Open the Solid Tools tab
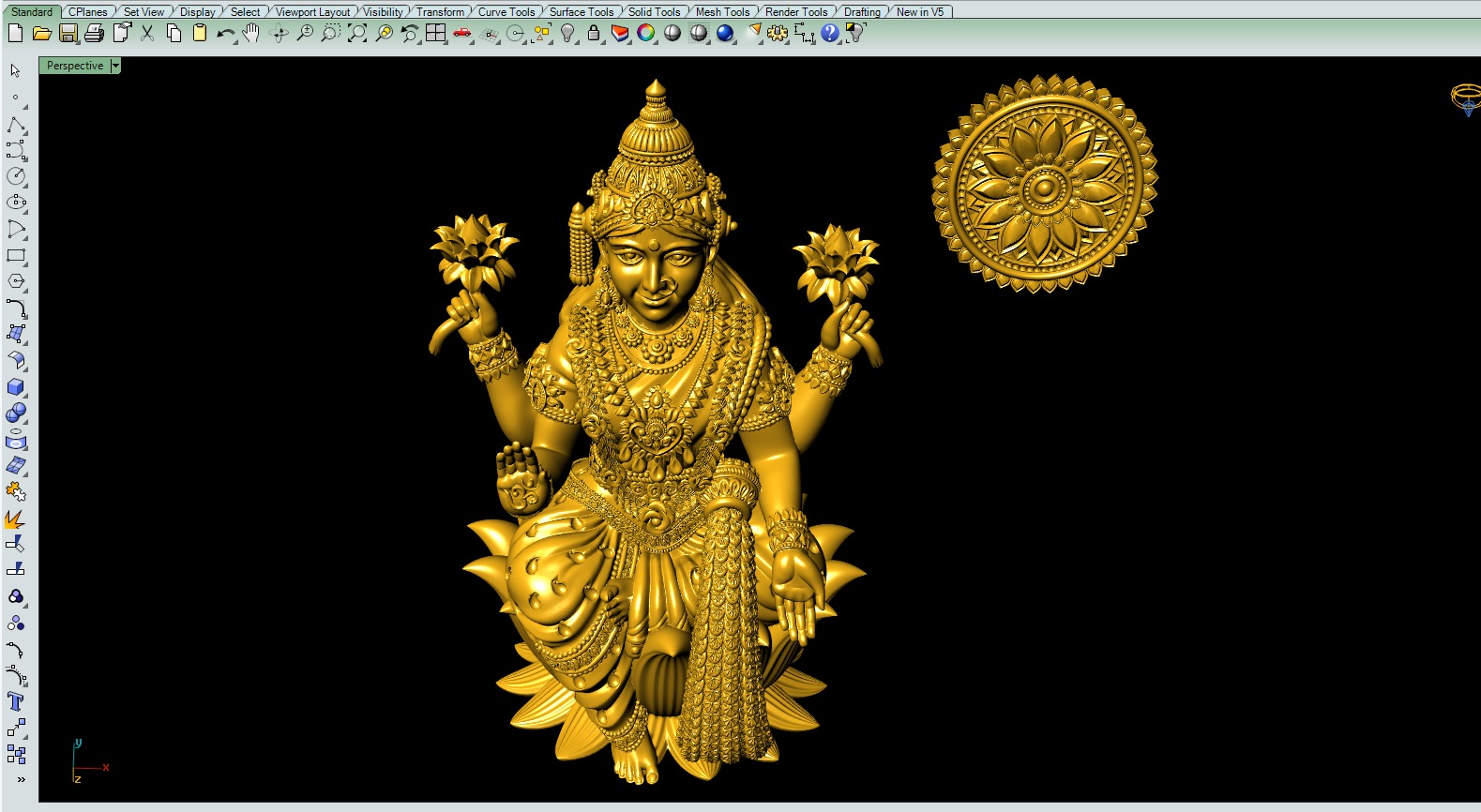Viewport: 1481px width, 812px height. point(655,12)
